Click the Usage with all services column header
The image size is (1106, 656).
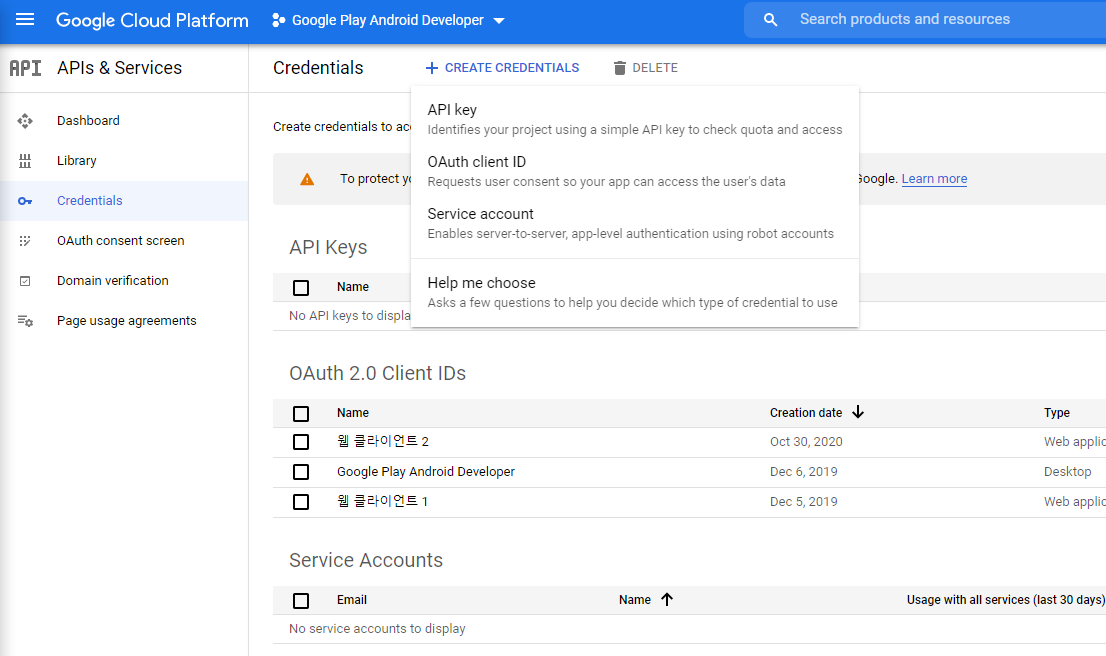(x=1006, y=600)
